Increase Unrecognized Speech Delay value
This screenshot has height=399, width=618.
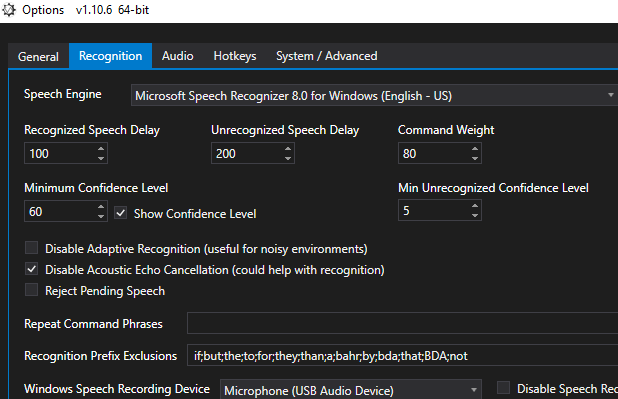288,149
